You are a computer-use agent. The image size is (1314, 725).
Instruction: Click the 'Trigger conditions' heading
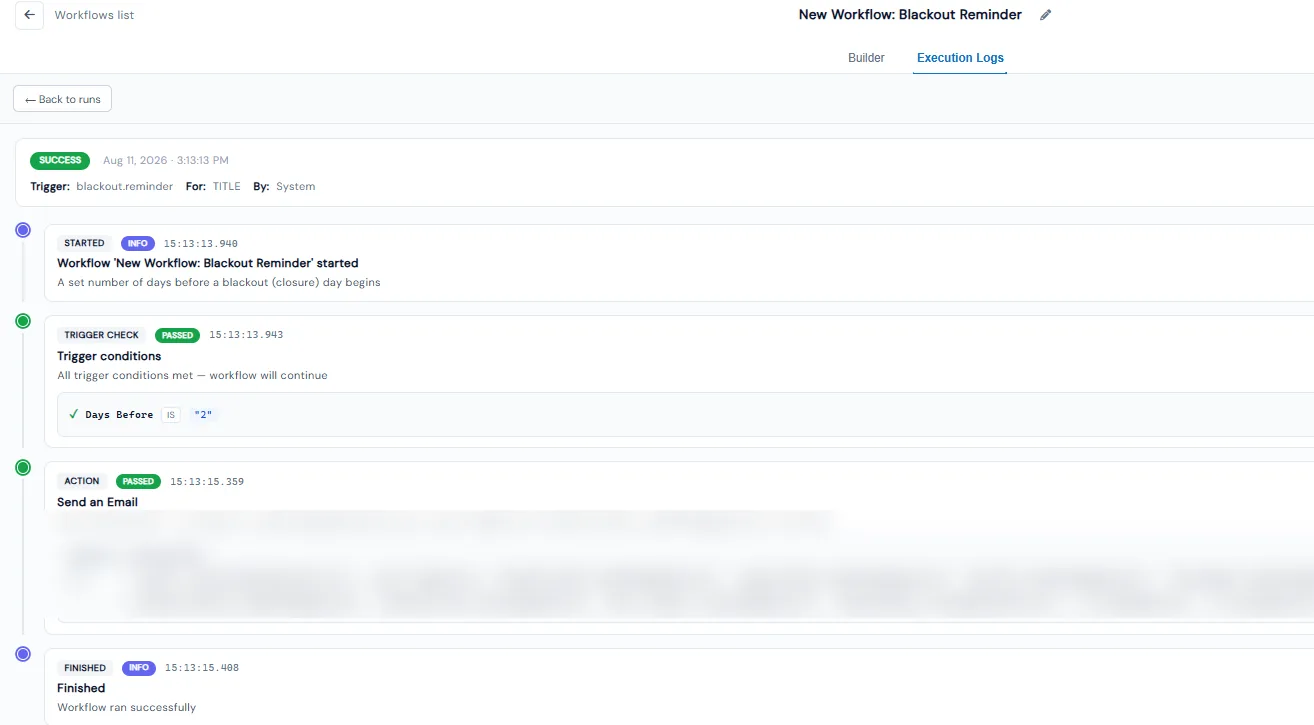click(x=109, y=356)
